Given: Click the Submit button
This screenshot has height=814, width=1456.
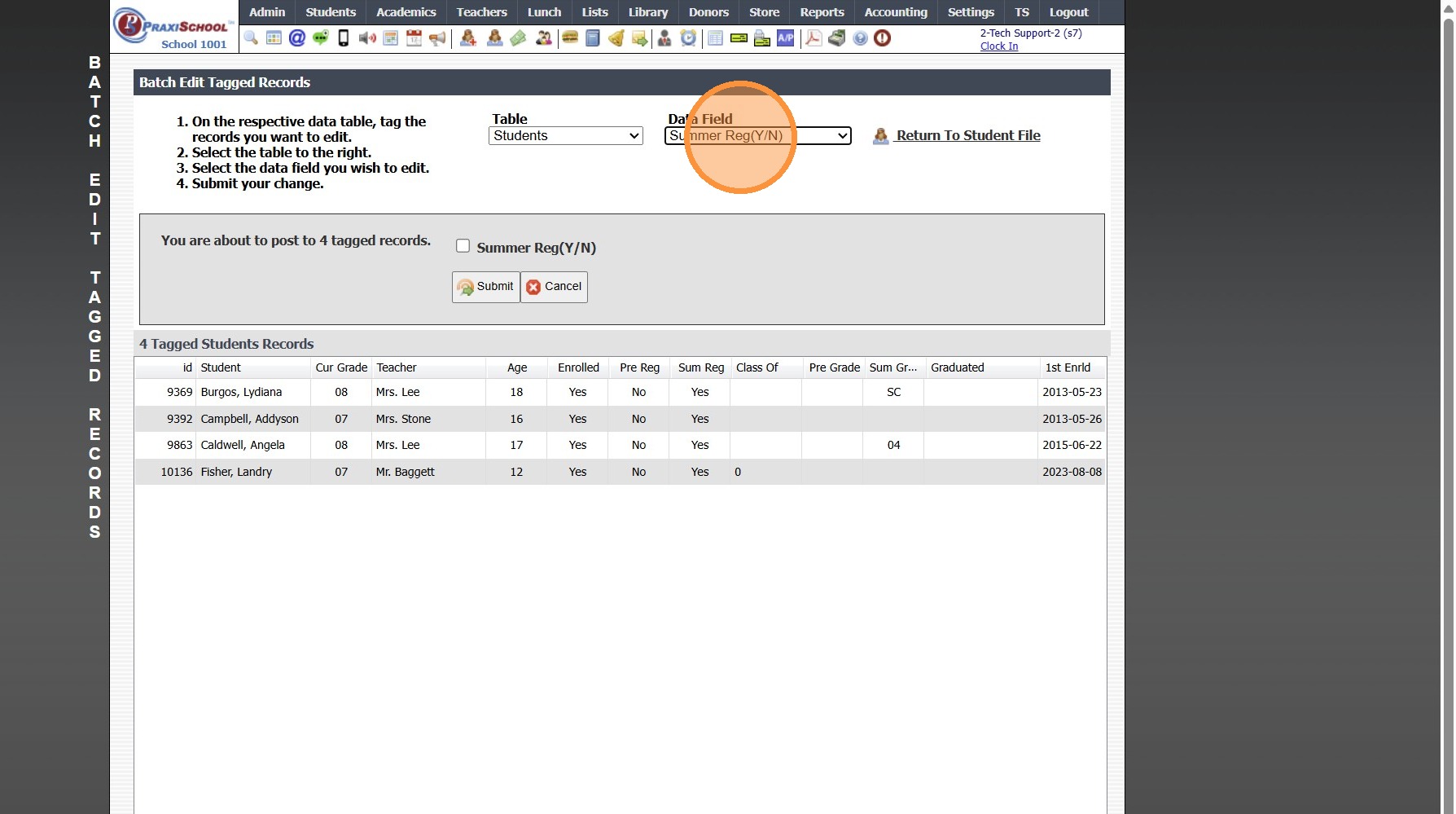Looking at the screenshot, I should pyautogui.click(x=486, y=287).
